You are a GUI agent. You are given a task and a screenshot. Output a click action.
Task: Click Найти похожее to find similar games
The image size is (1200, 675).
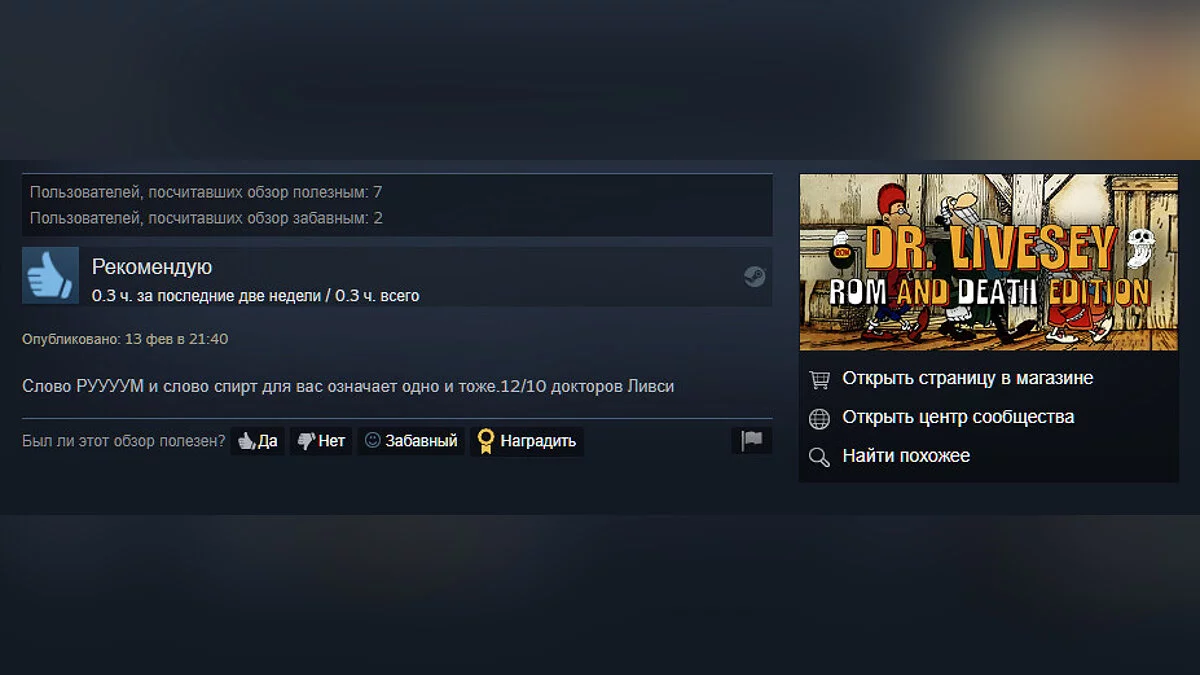(906, 456)
